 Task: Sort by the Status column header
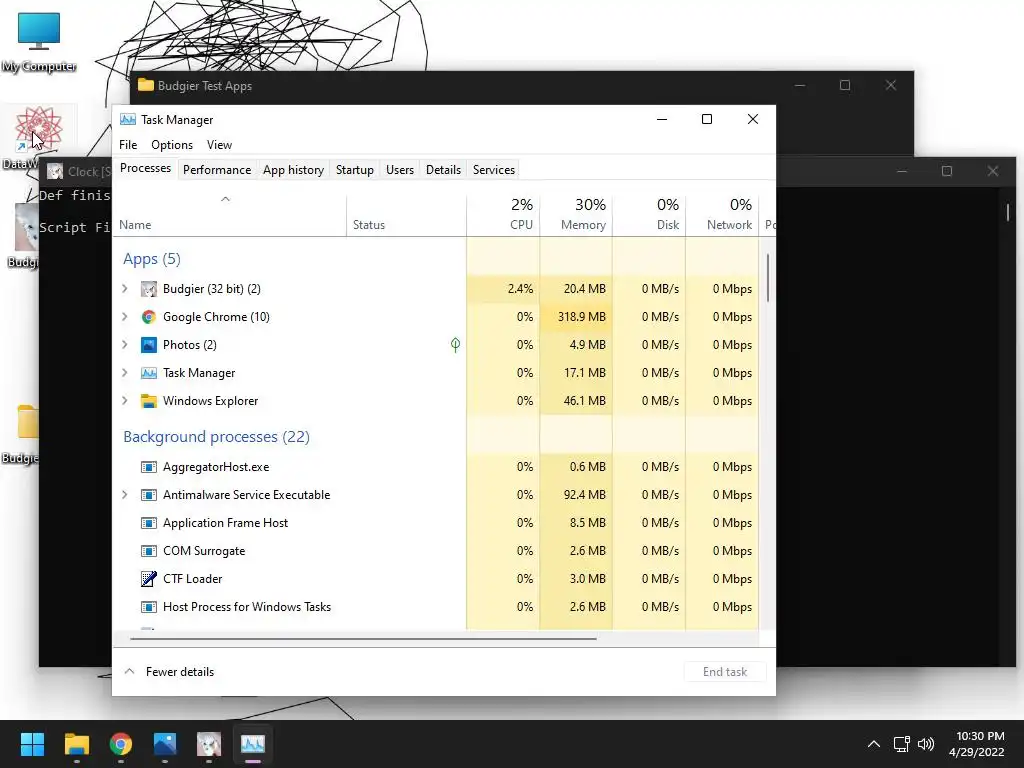(x=406, y=216)
